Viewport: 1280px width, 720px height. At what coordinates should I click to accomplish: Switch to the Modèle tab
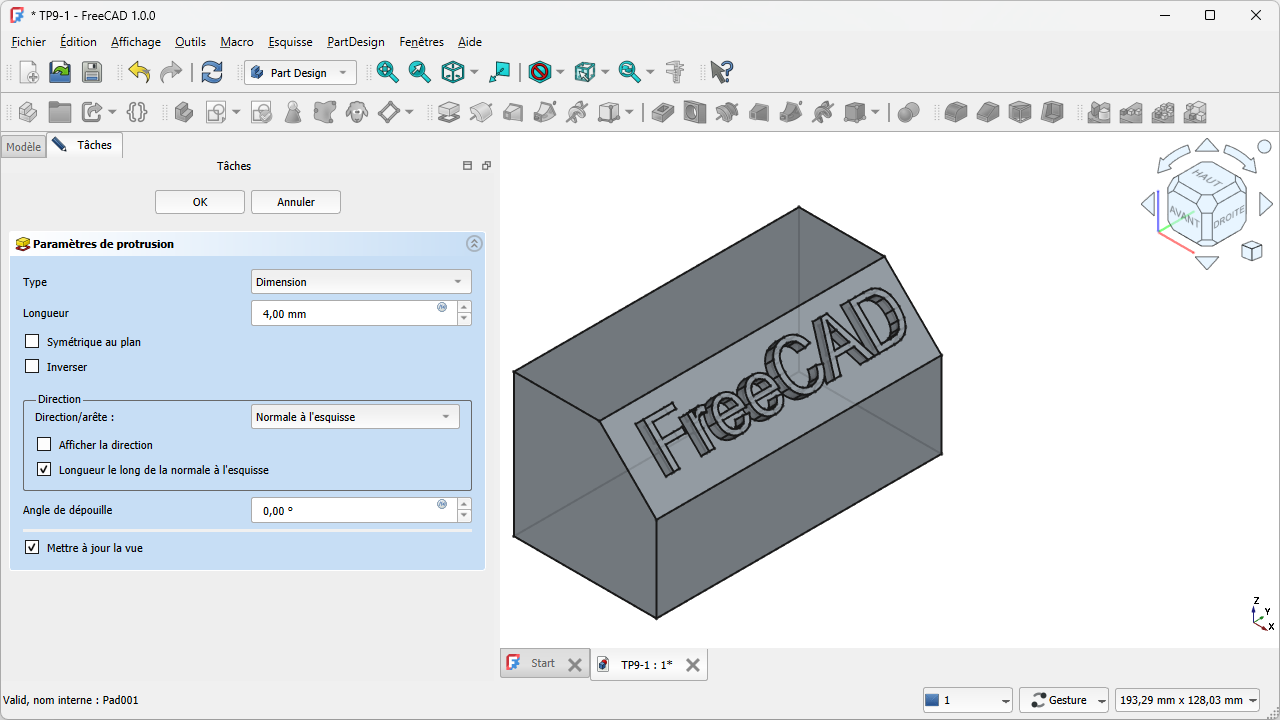point(23,147)
